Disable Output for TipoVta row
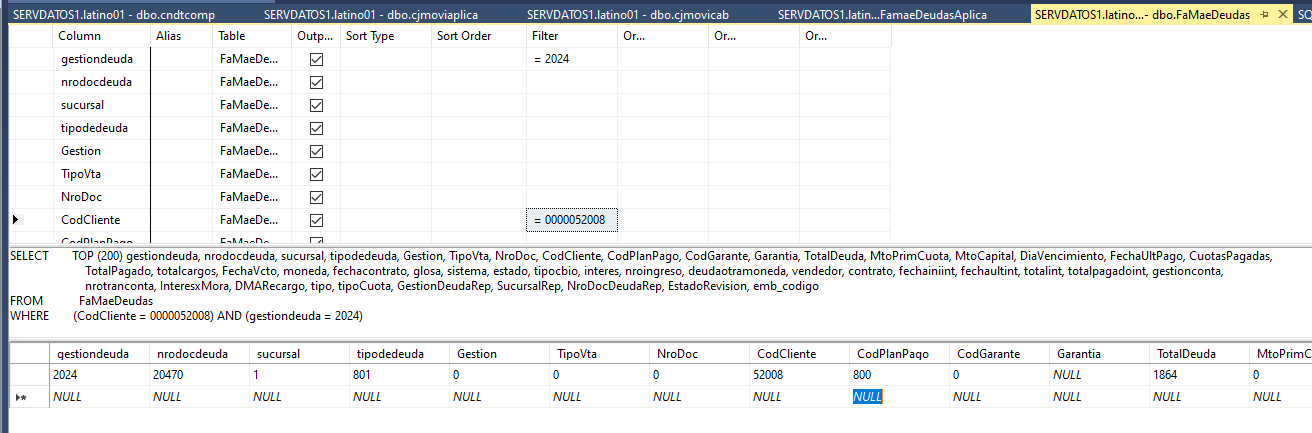 [x=317, y=175]
